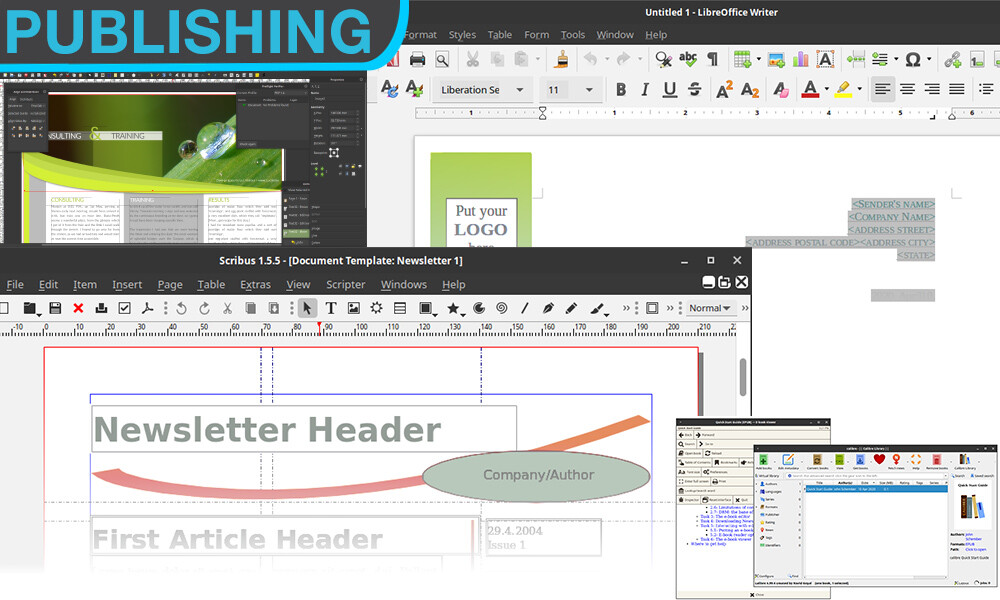Click the 'Put your LOGO here' placeholder

pyautogui.click(x=481, y=225)
